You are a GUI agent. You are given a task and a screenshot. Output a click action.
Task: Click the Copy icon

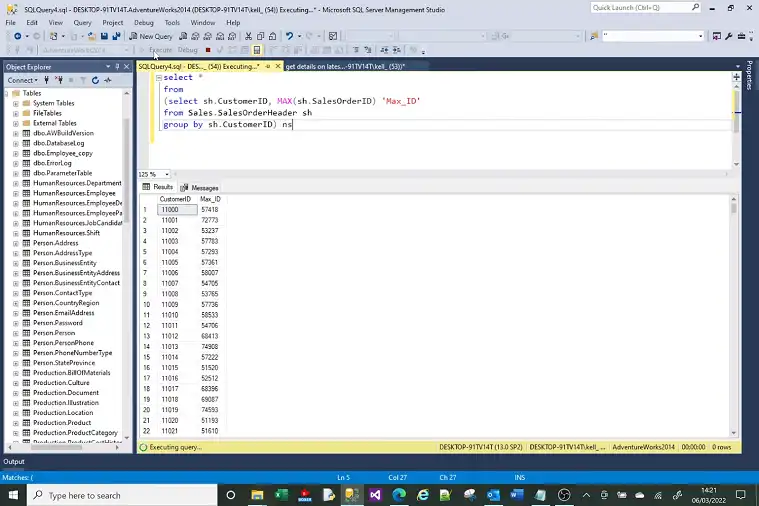[x=260, y=36]
